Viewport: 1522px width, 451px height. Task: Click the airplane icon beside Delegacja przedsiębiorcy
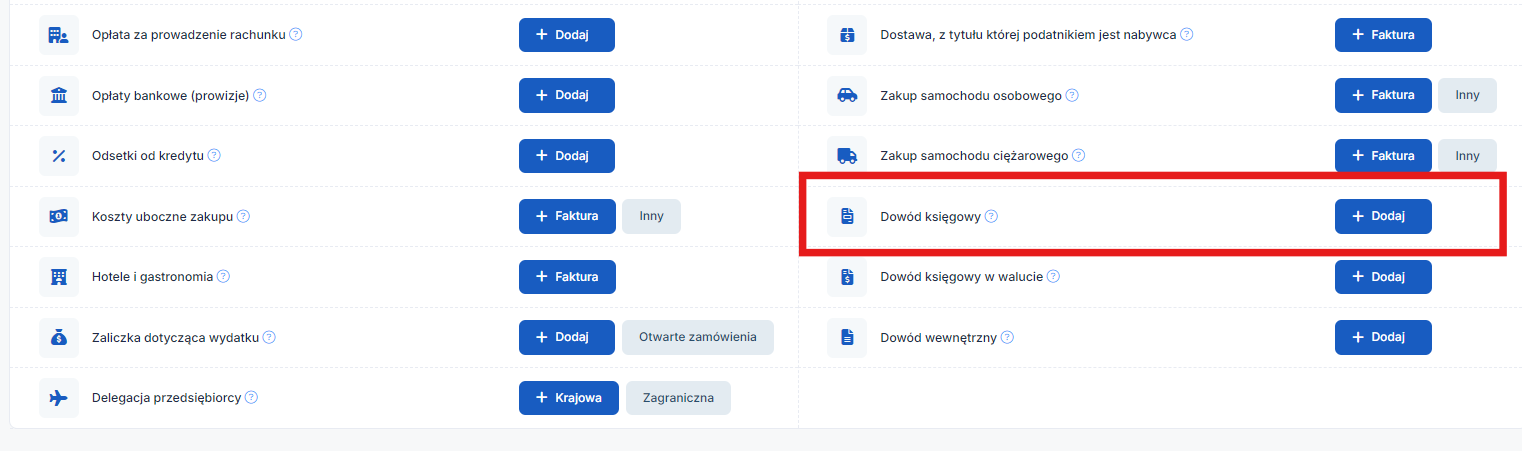pos(58,397)
